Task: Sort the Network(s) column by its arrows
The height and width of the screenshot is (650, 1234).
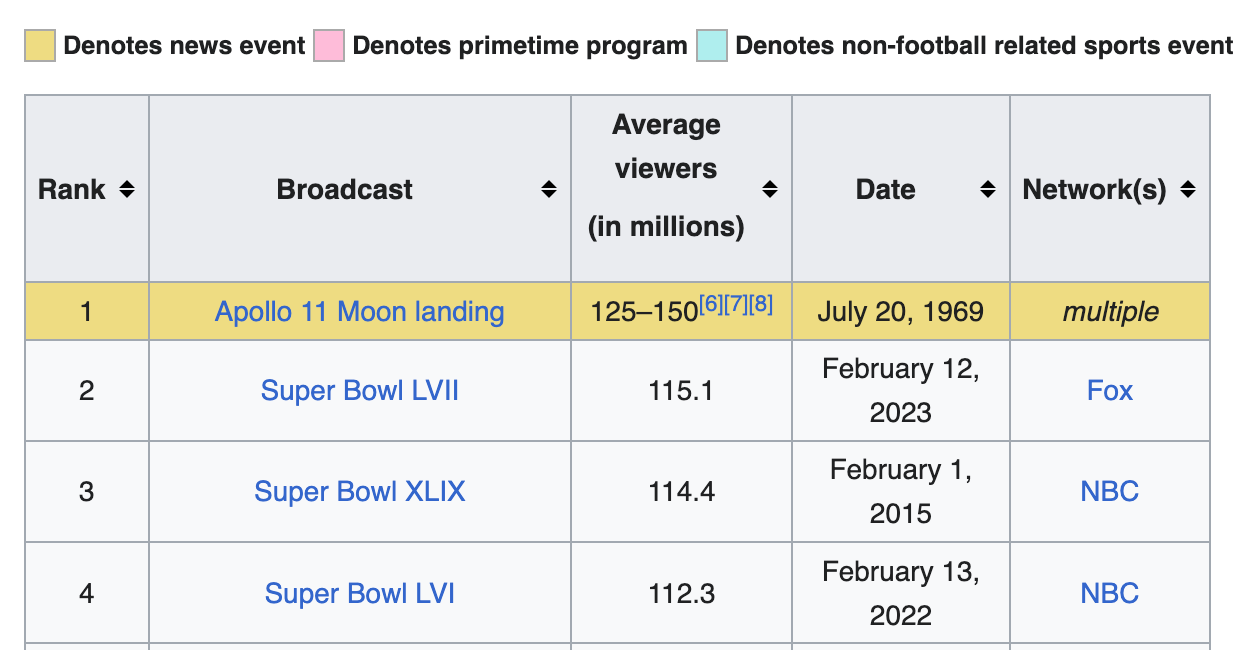Action: (1188, 189)
